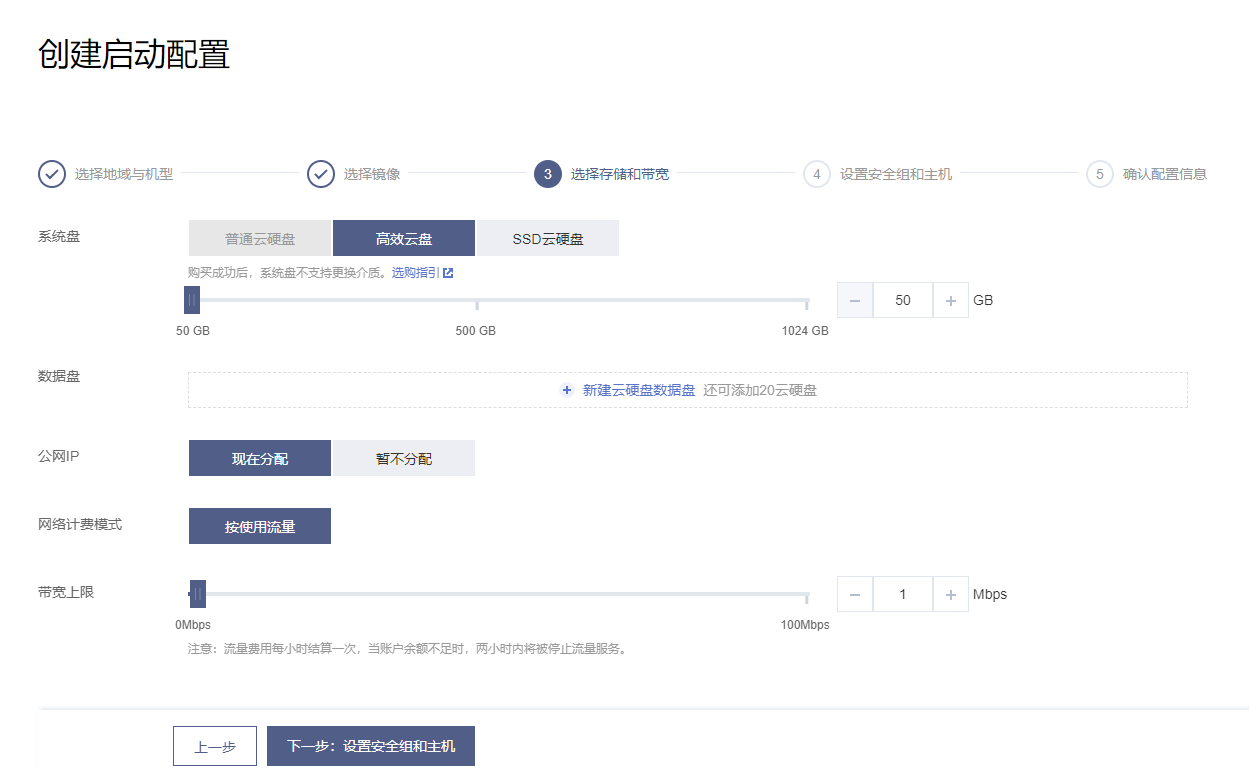Viewport: 1249px width, 775px height.
Task: Click the step 3 circle icon
Action: (x=548, y=174)
